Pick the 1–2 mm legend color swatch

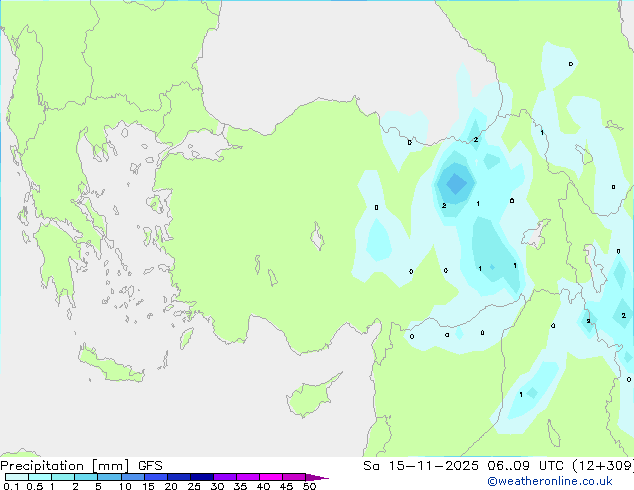[x=63, y=477]
